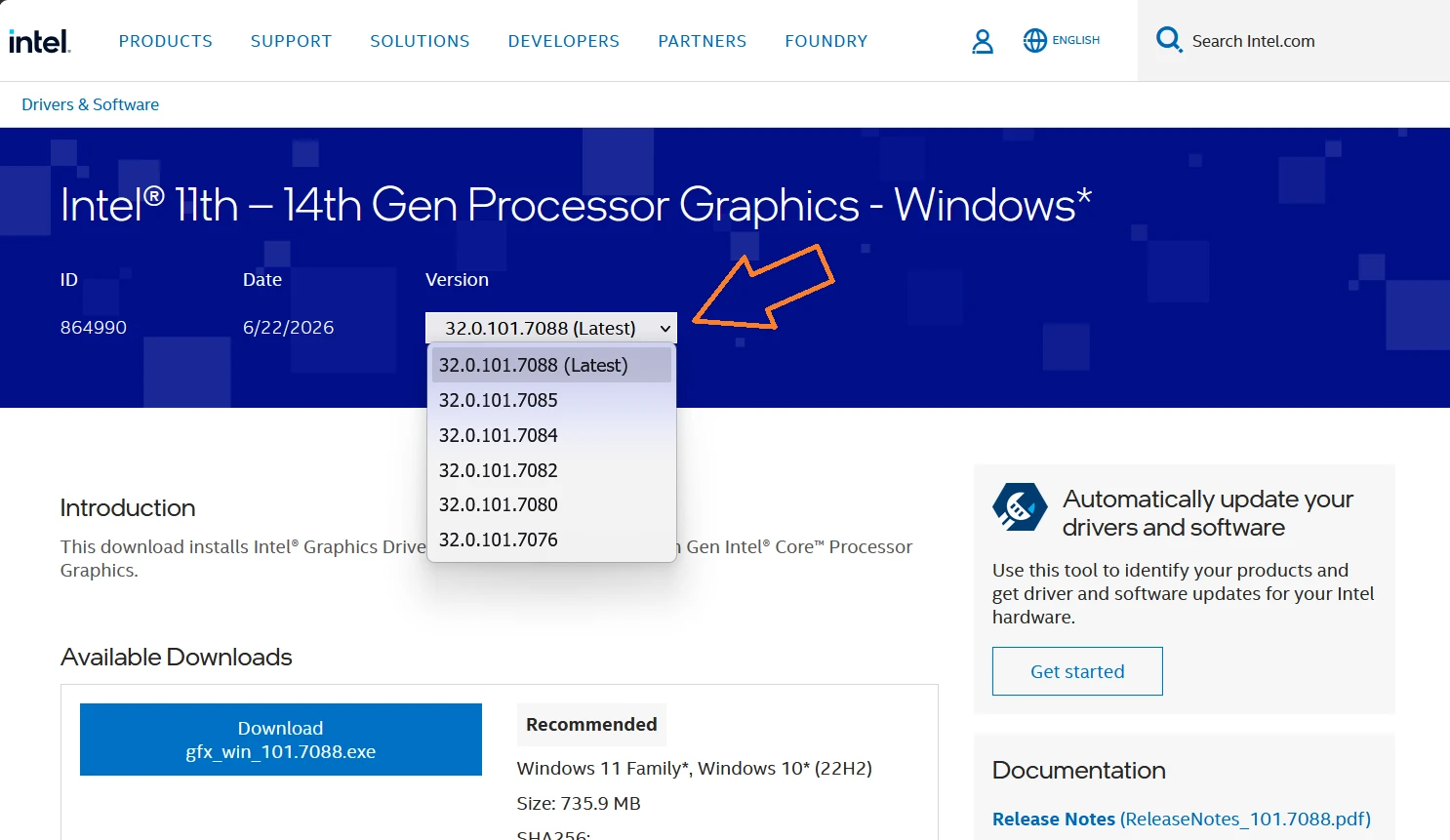This screenshot has height=840, width=1450.
Task: Click the Documentation heading
Action: [1079, 770]
